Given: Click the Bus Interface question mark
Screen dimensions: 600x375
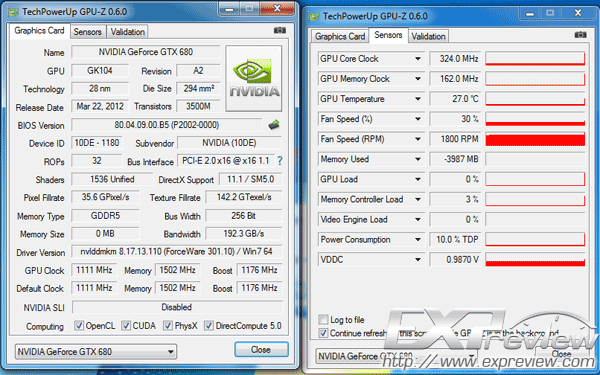Looking at the screenshot, I should click(x=280, y=161).
